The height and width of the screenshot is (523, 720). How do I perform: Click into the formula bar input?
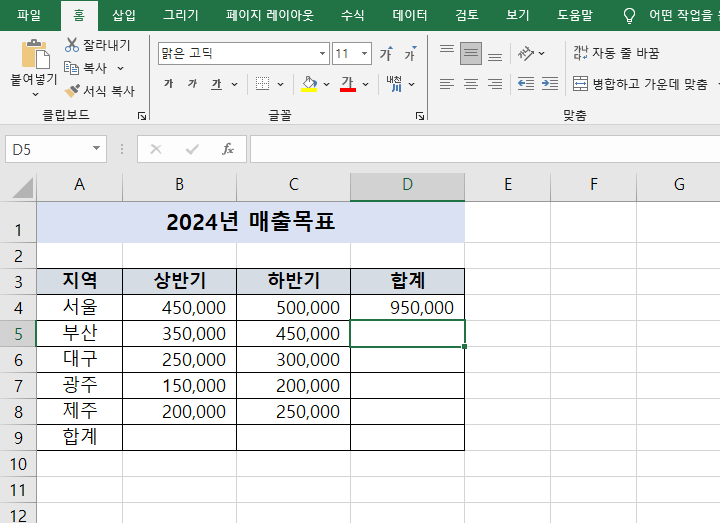485,149
